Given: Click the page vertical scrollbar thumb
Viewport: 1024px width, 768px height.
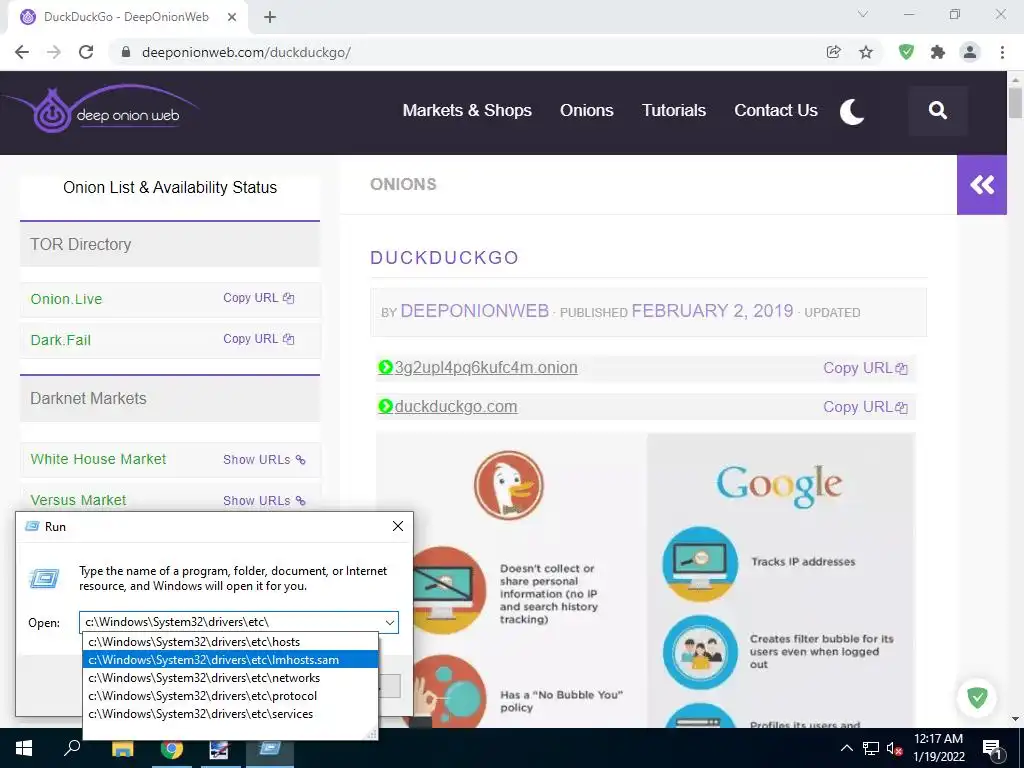Looking at the screenshot, I should [x=1015, y=102].
